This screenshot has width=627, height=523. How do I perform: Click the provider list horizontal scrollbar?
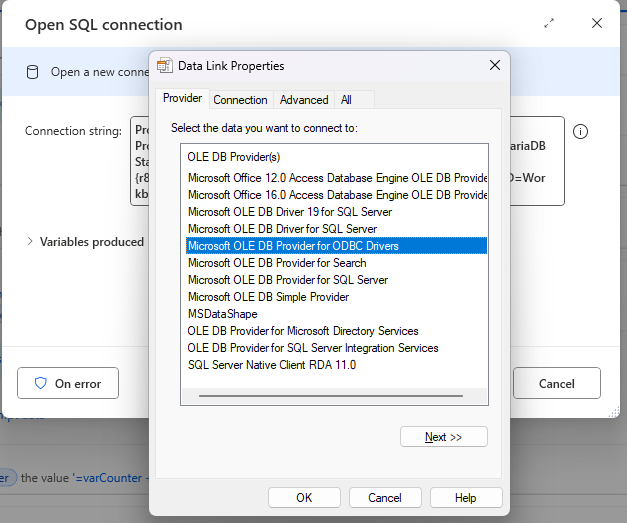(334, 396)
